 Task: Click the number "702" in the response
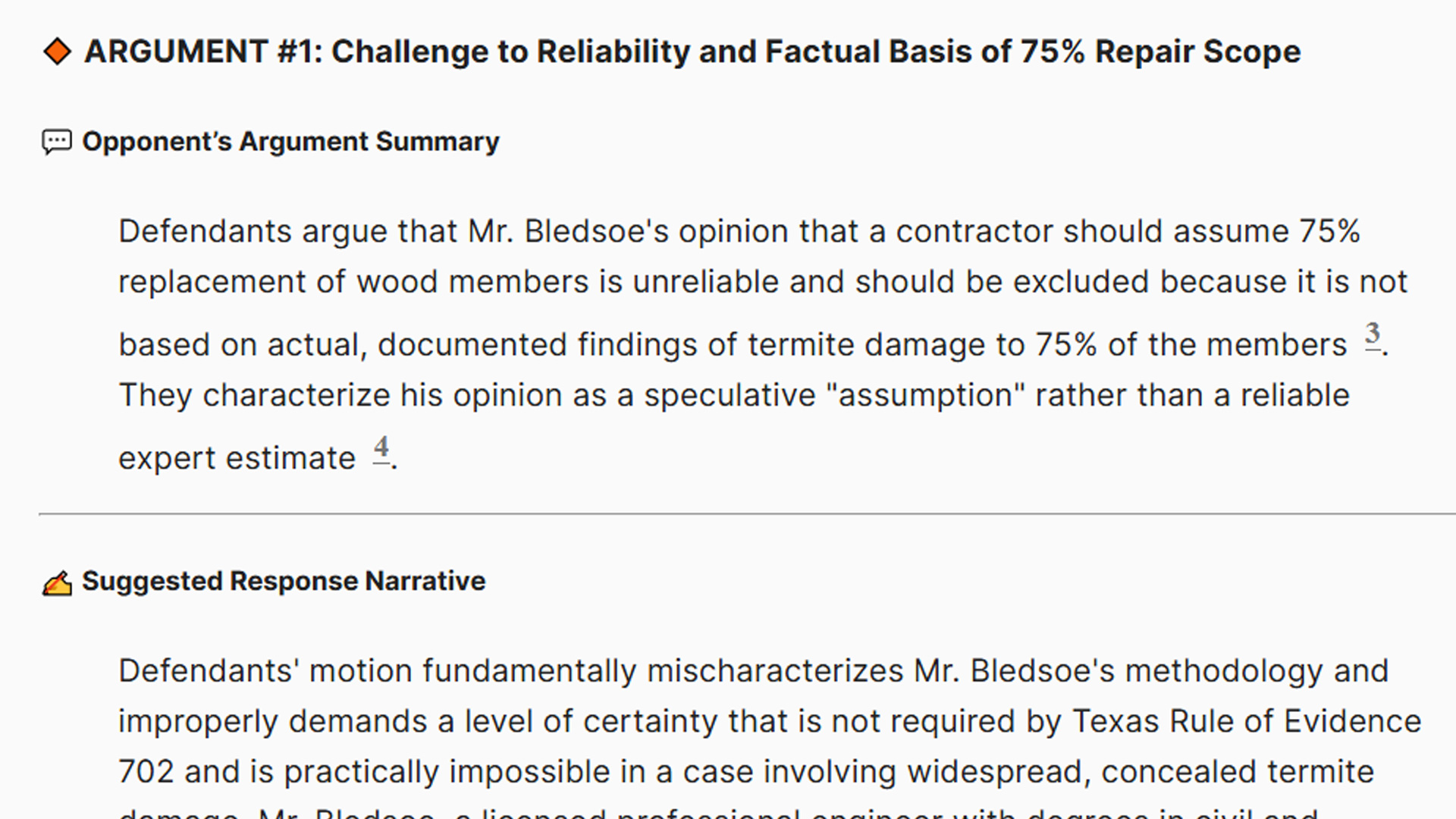146,771
